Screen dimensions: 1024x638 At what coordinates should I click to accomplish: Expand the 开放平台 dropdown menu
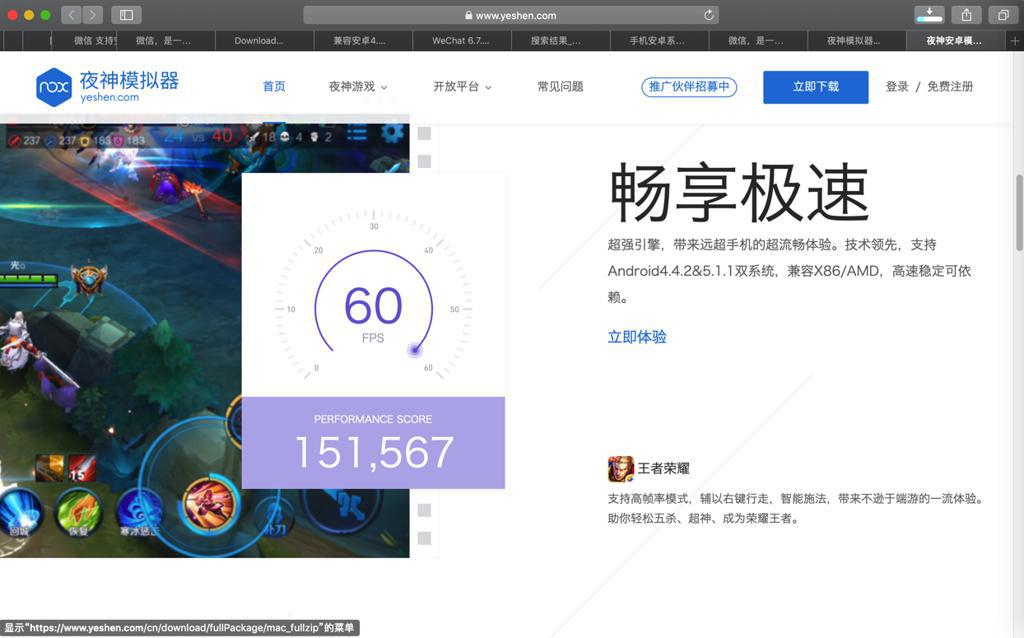(x=462, y=86)
